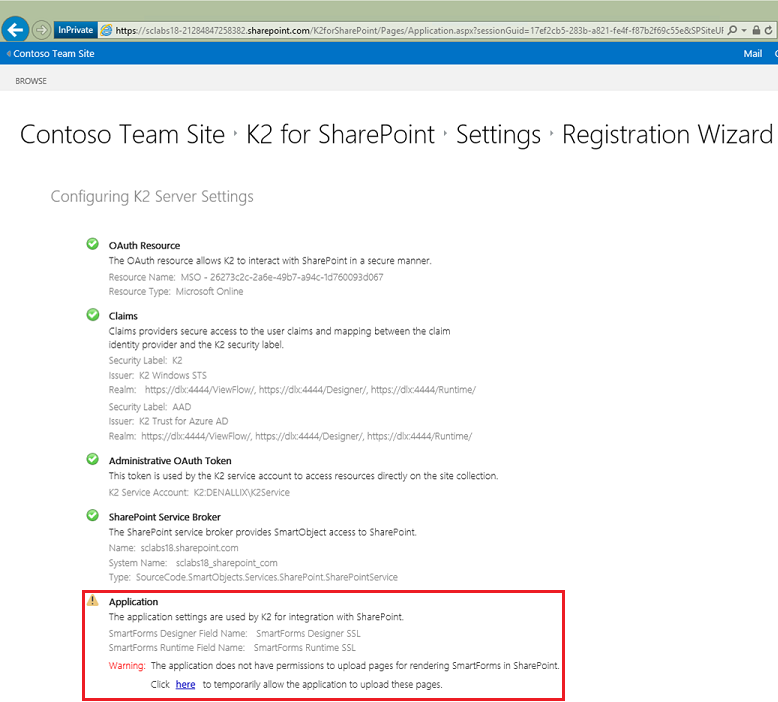Click 'Name: sclabs18.sharepoint.com' line
Screen dimensions: 778x702
[173, 548]
